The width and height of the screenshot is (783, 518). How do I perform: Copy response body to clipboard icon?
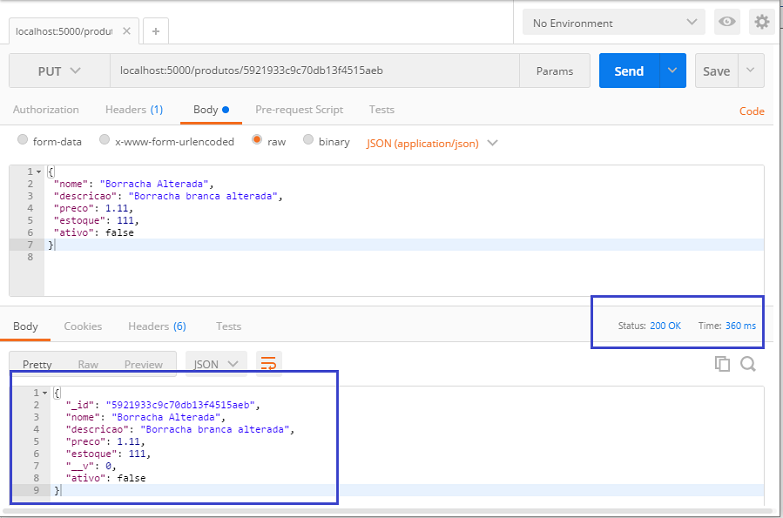(x=722, y=364)
